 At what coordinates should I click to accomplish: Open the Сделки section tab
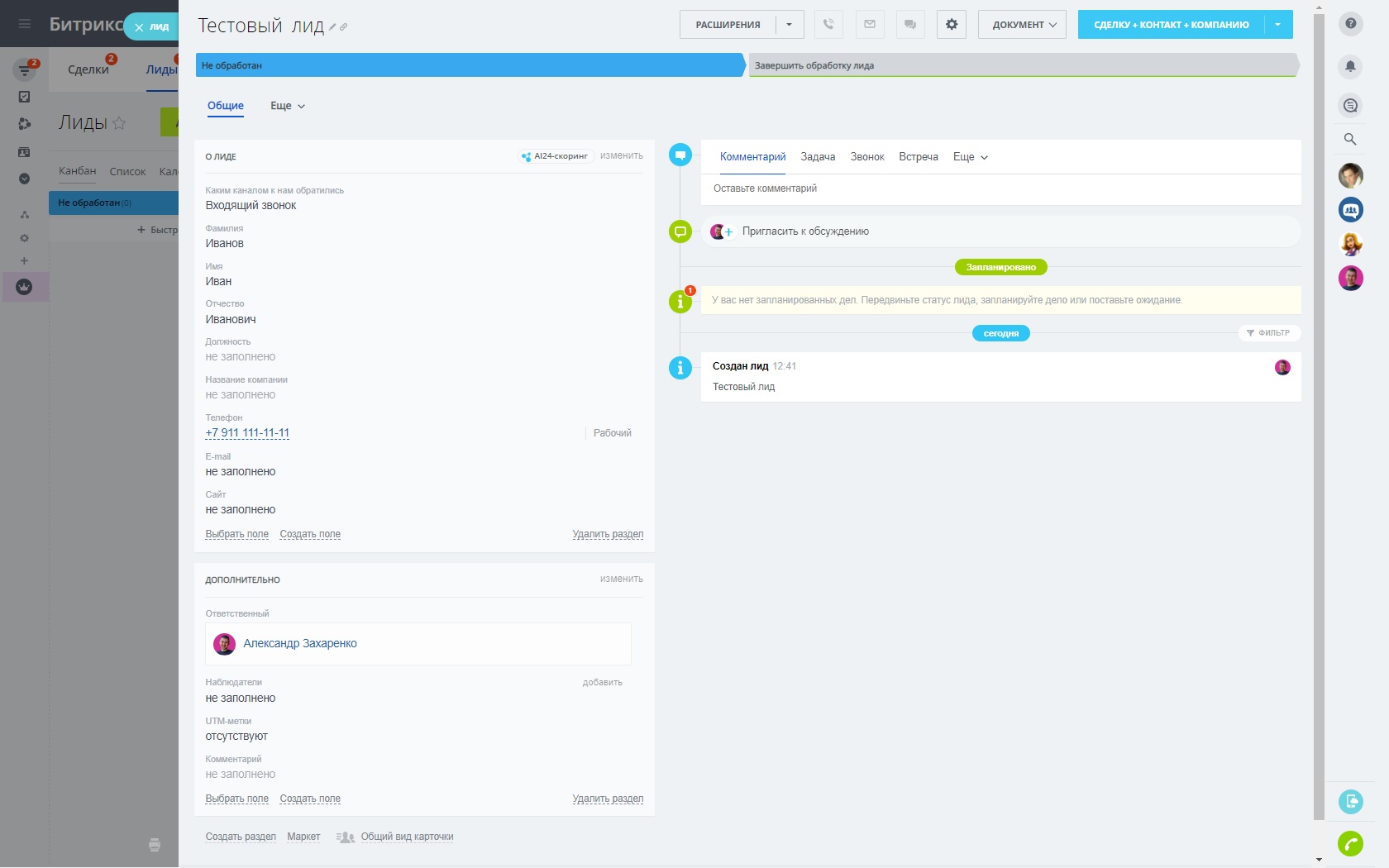click(x=88, y=69)
